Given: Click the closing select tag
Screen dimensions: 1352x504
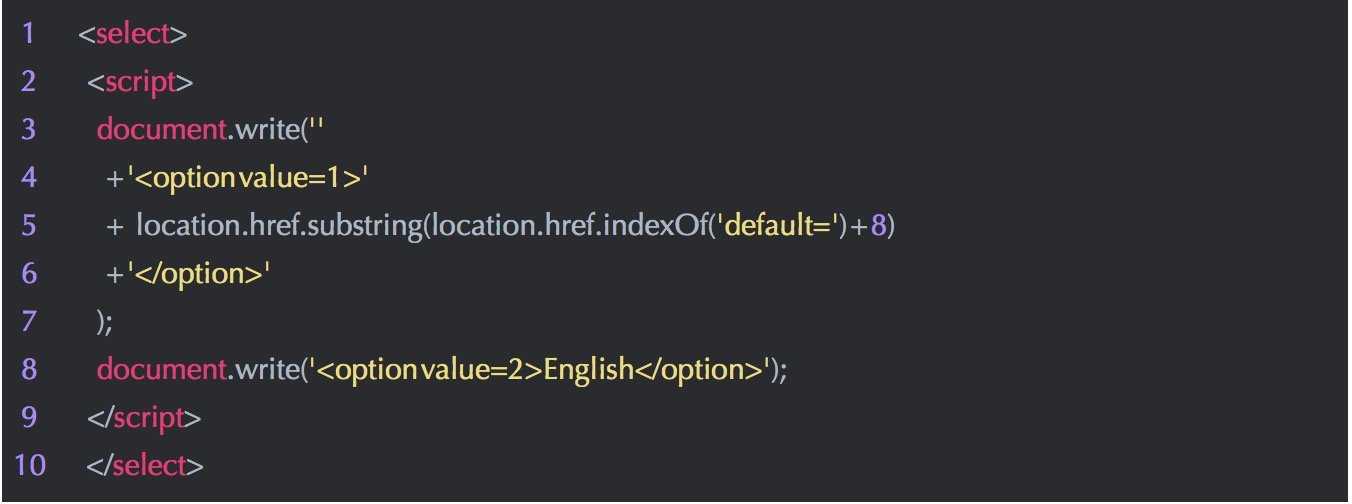Looking at the screenshot, I should (146, 466).
